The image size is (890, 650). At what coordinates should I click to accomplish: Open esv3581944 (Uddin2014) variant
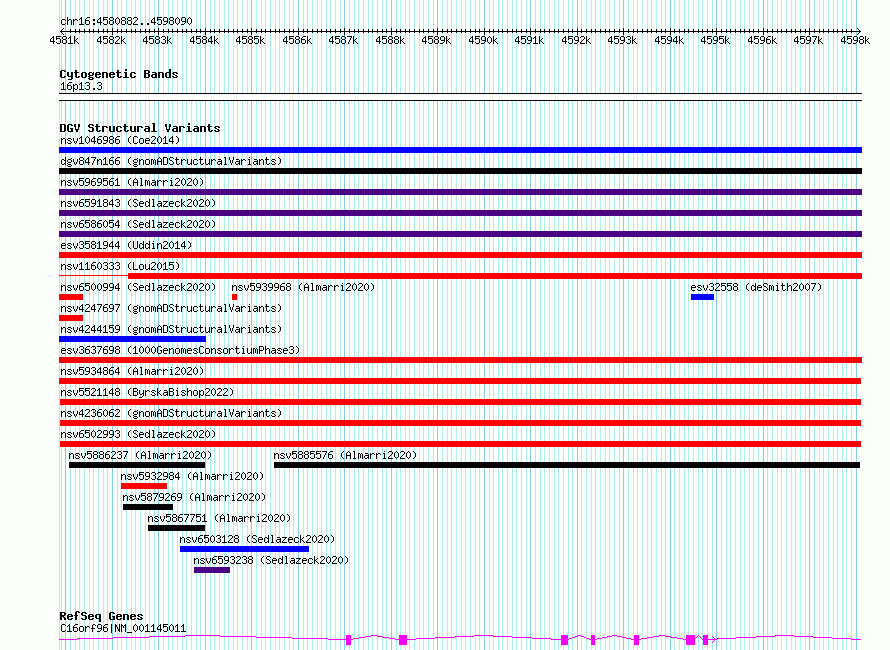tap(126, 245)
